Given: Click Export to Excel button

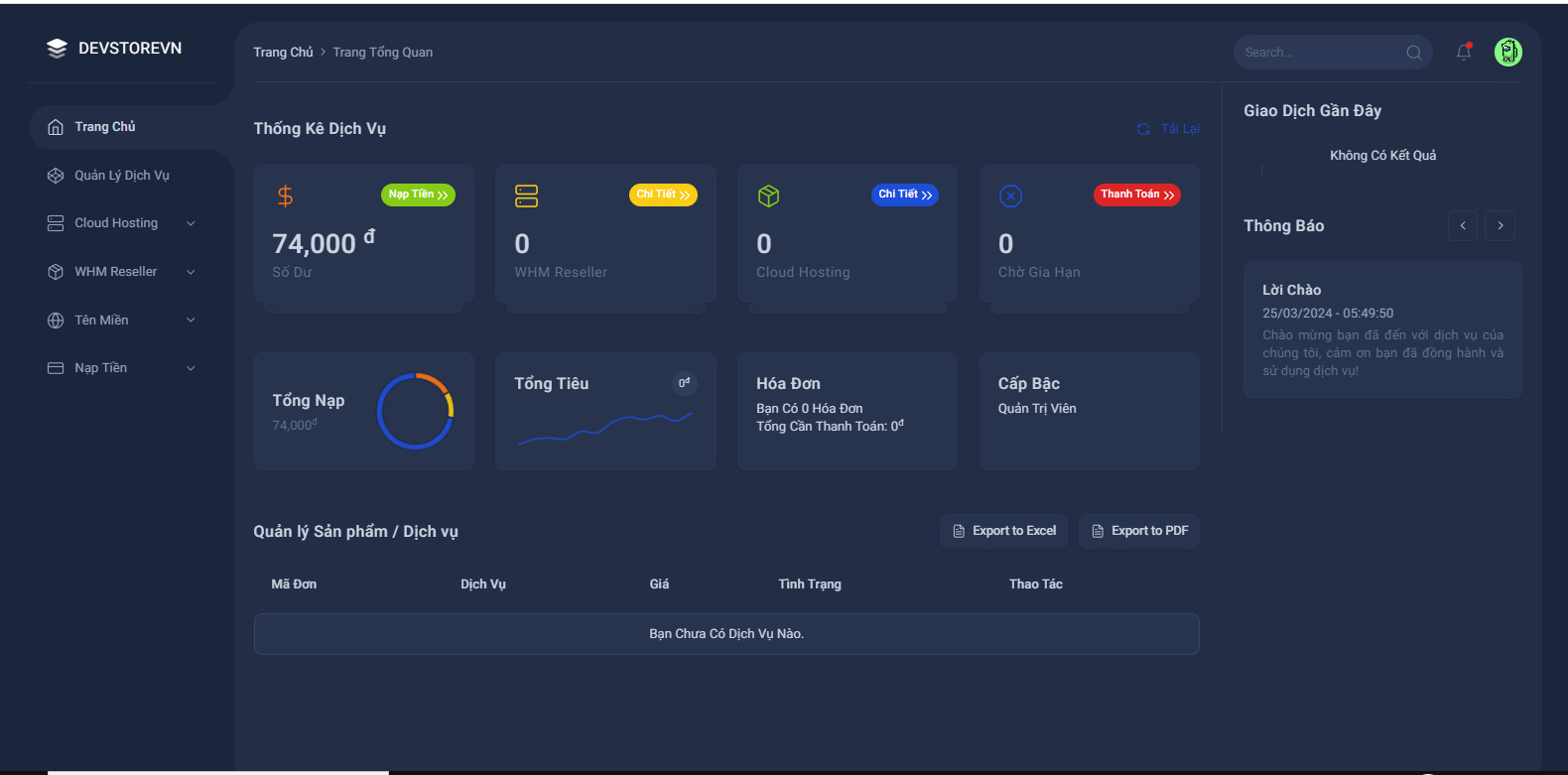Looking at the screenshot, I should tap(1003, 531).
